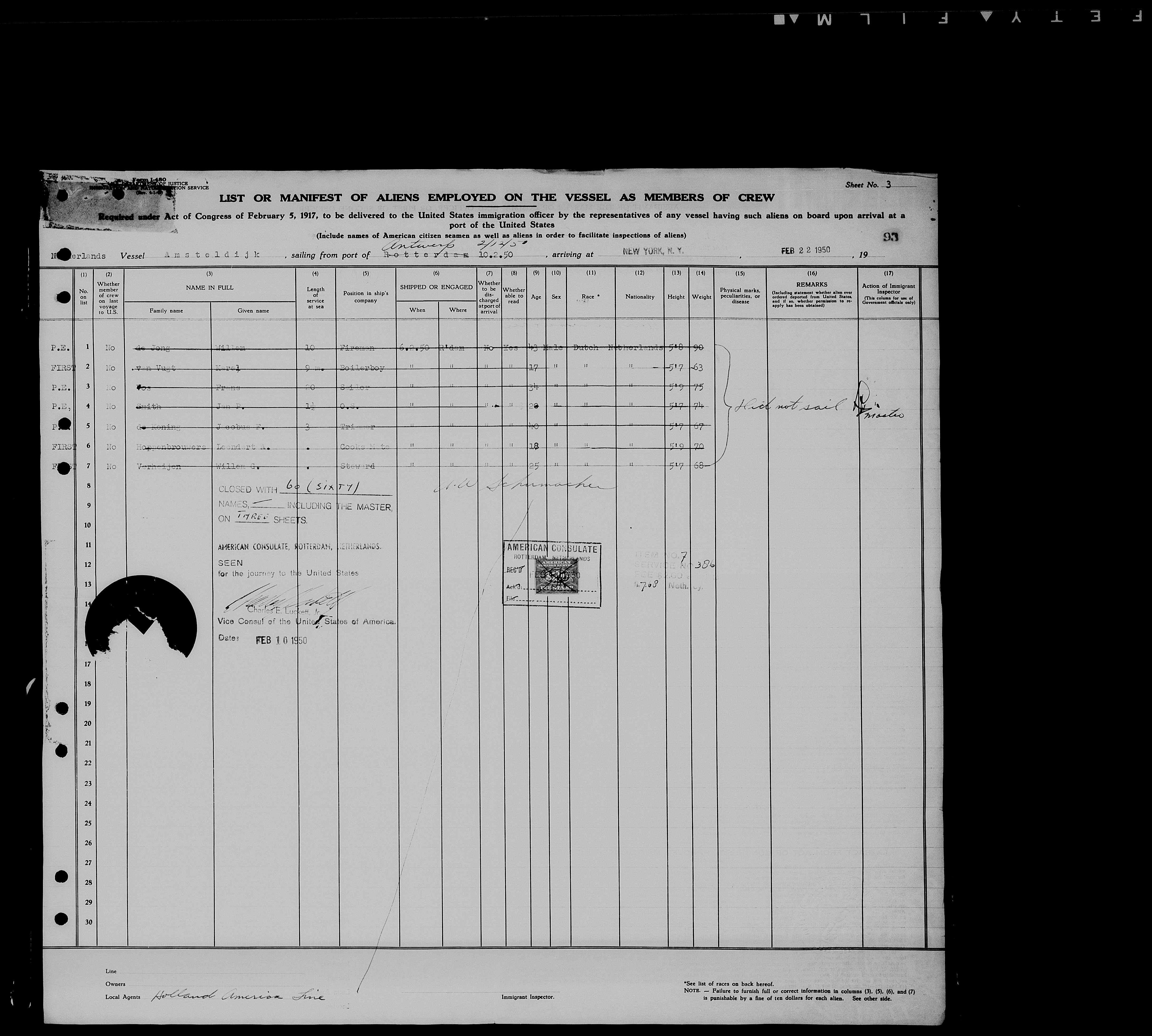Click the printed name "Charles E. Luckett, Jr."
The image size is (1152, 1036).
(284, 610)
